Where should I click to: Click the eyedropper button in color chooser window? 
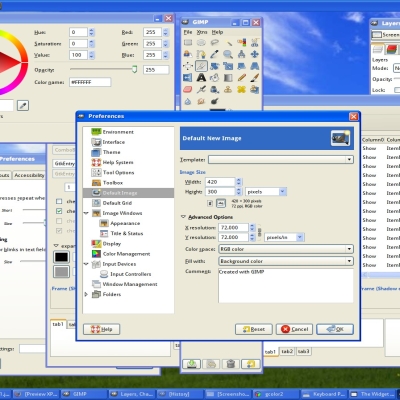click(x=23, y=106)
